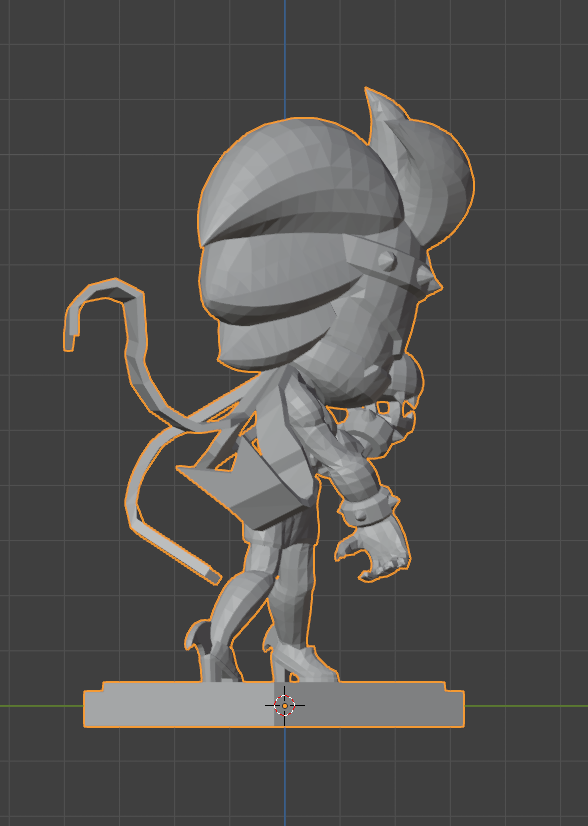Click the 3D cursor on the pedestal

[x=285, y=705]
